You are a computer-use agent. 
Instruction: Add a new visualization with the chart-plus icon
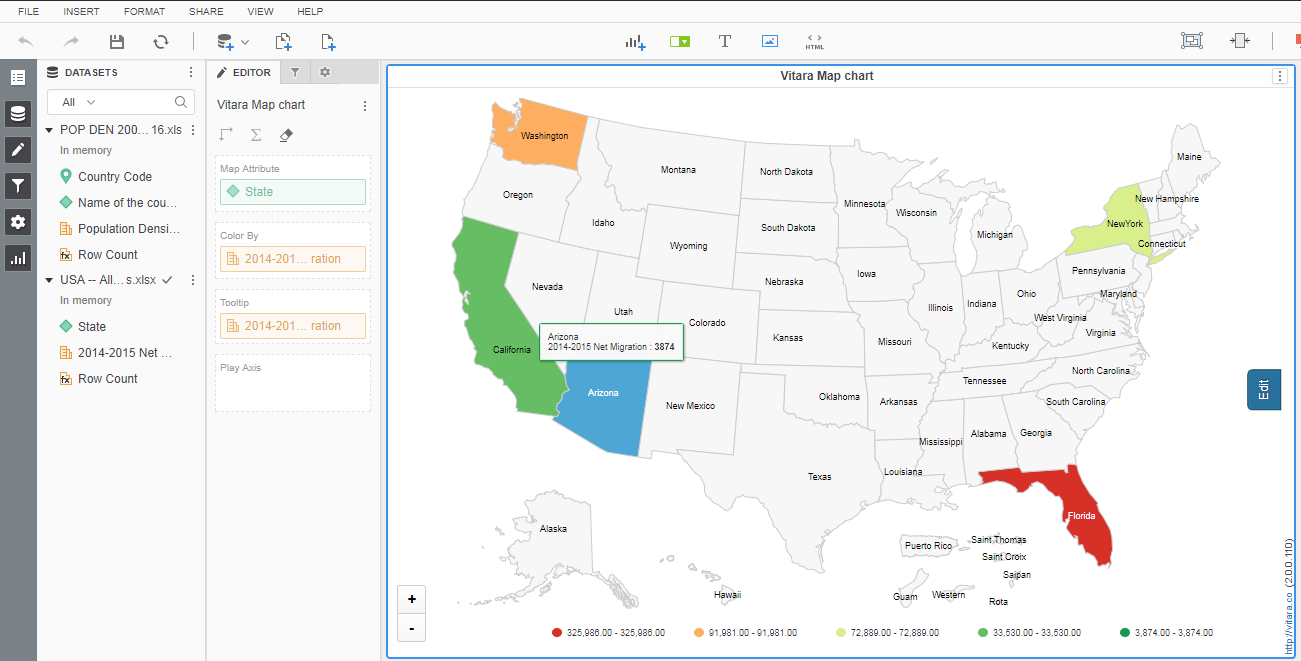point(635,41)
